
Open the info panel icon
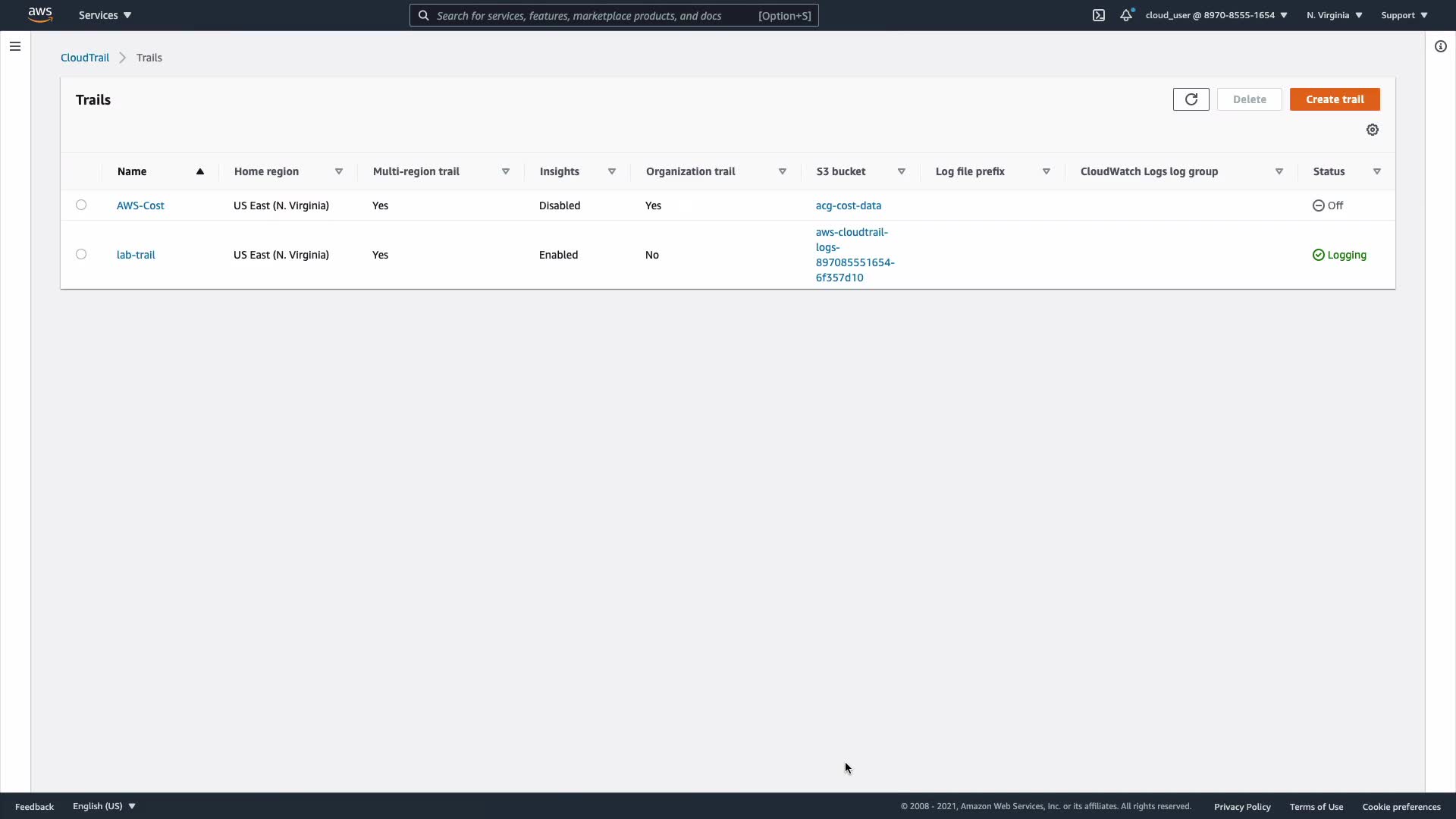(1441, 46)
